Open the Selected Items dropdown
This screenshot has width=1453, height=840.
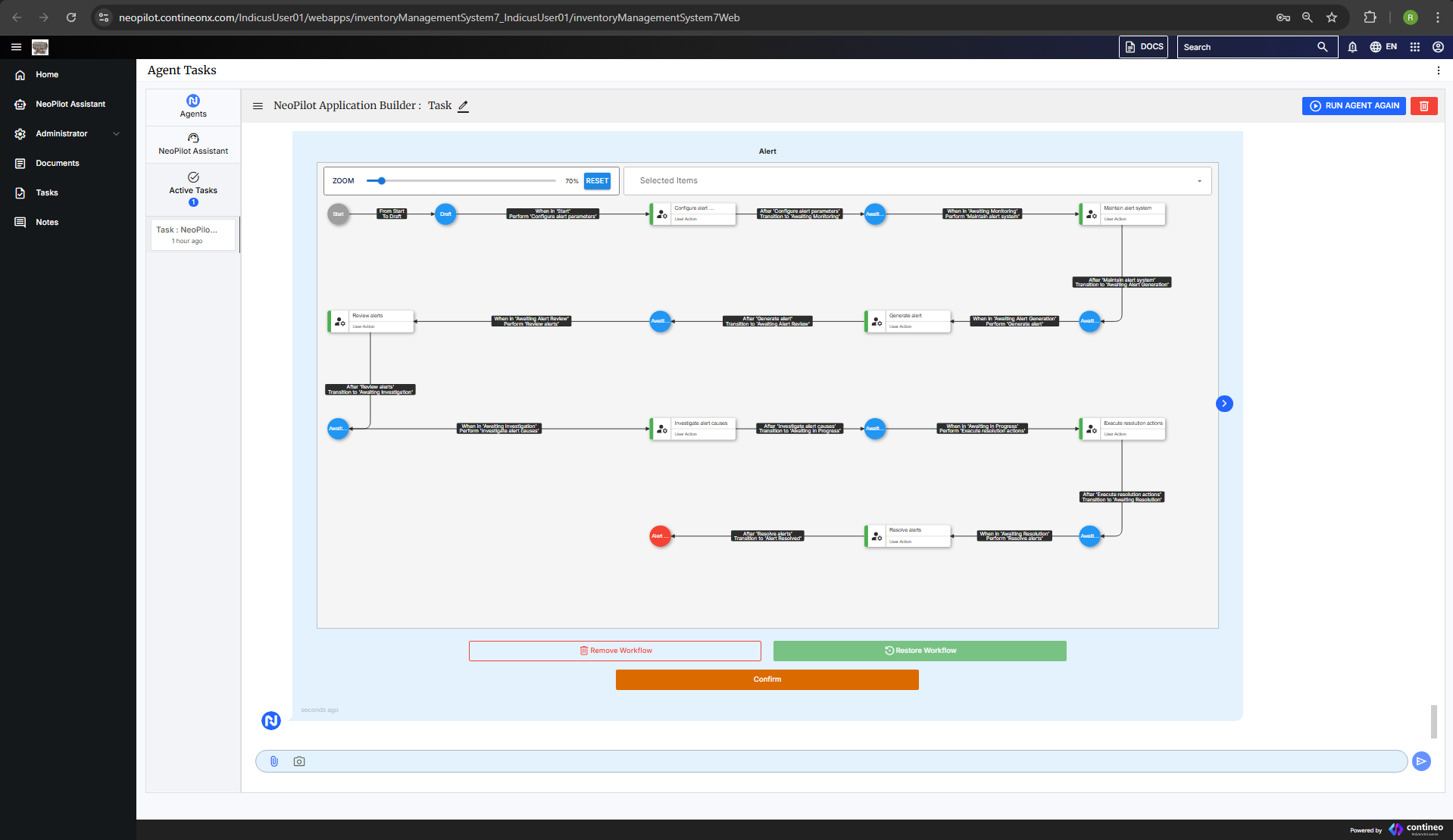point(917,181)
